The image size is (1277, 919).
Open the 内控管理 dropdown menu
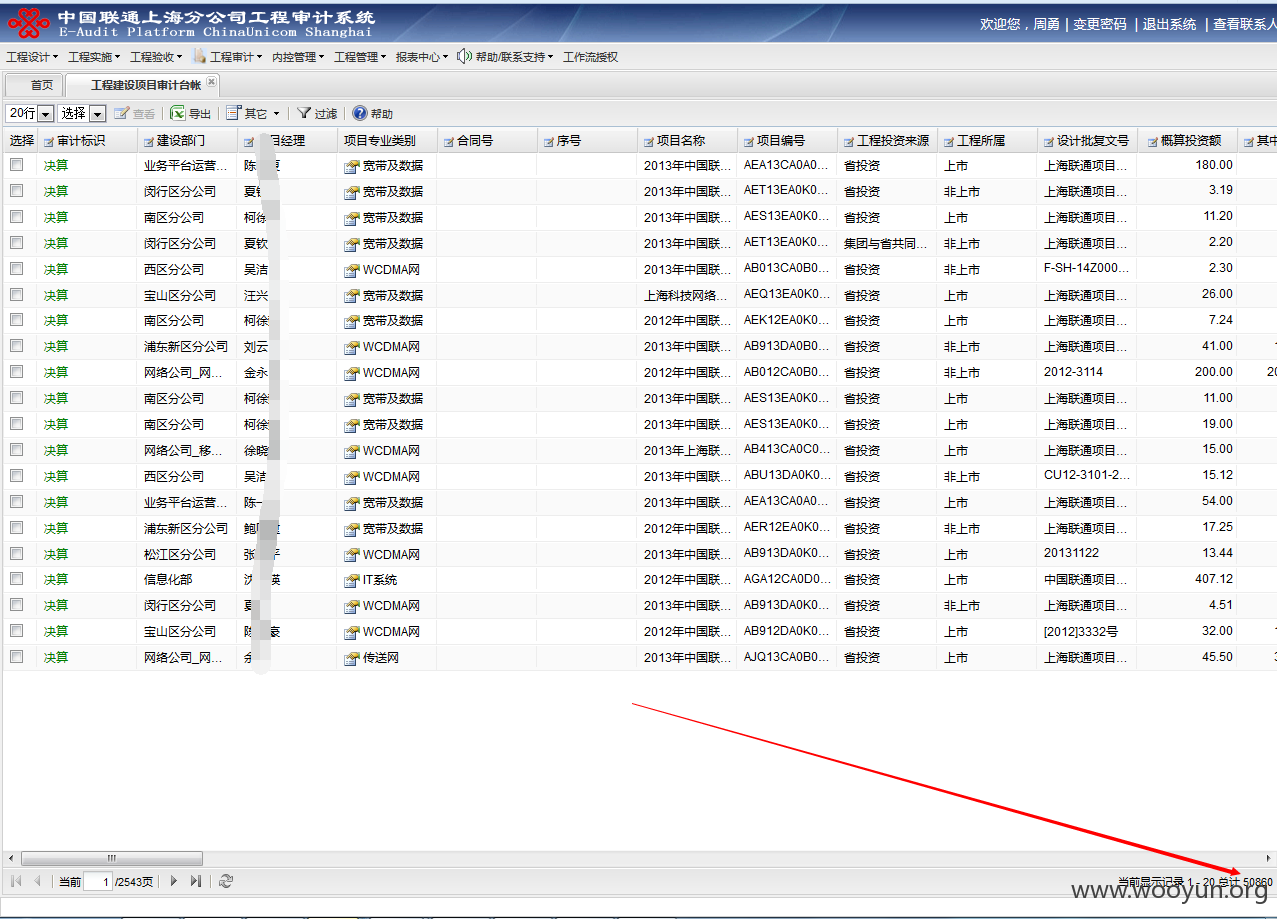(x=298, y=57)
